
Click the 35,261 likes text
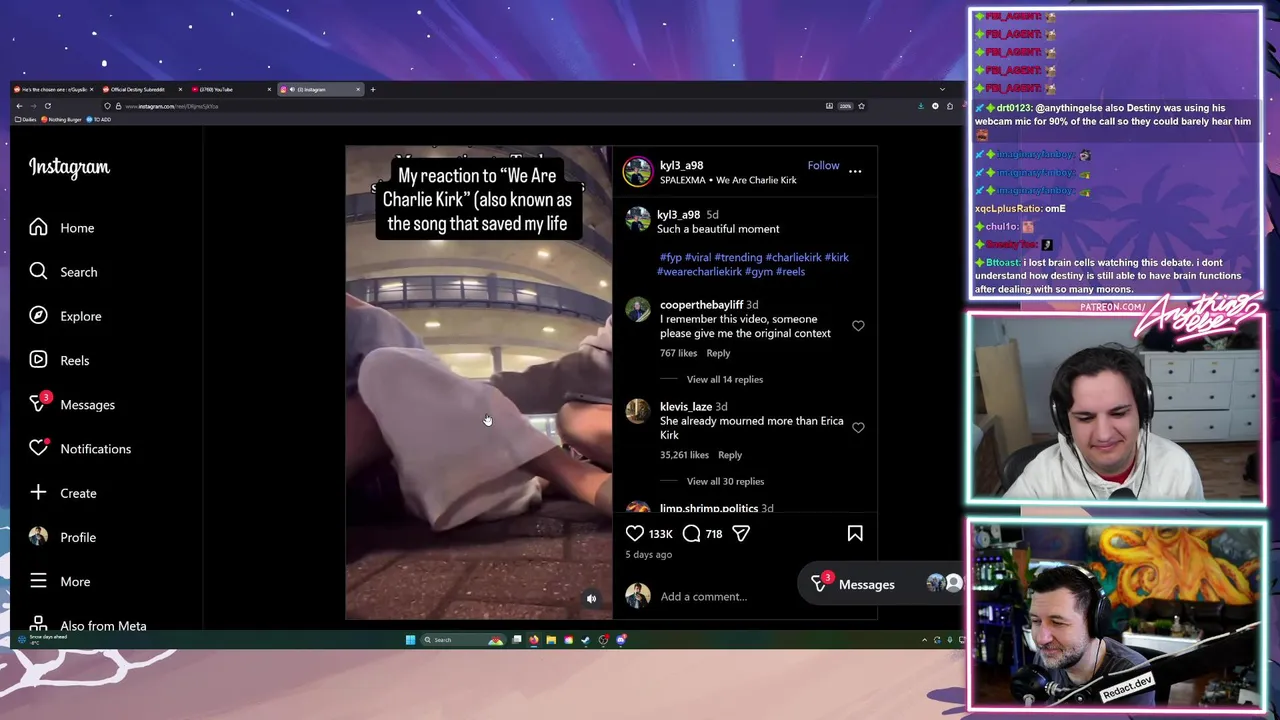(x=685, y=455)
